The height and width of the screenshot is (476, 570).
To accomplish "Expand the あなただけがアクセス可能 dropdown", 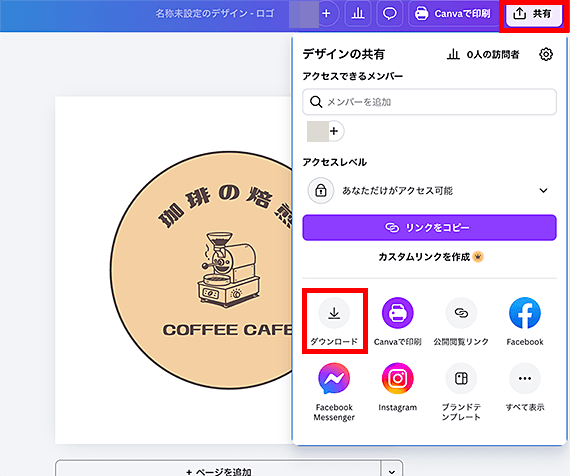I will coord(429,191).
